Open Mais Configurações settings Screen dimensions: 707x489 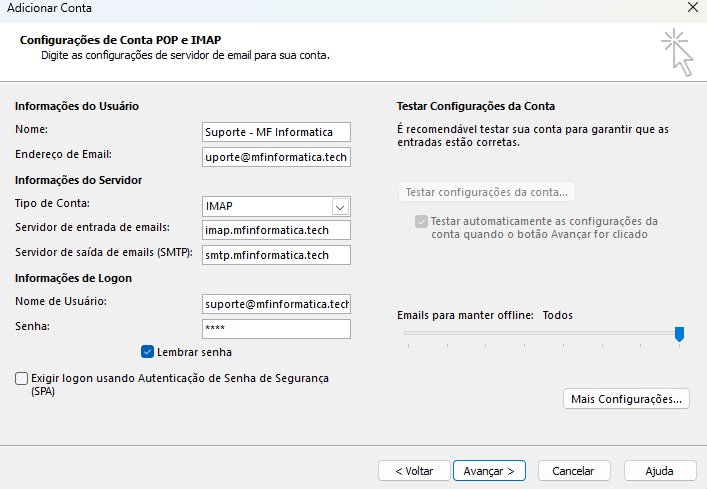[x=627, y=399]
